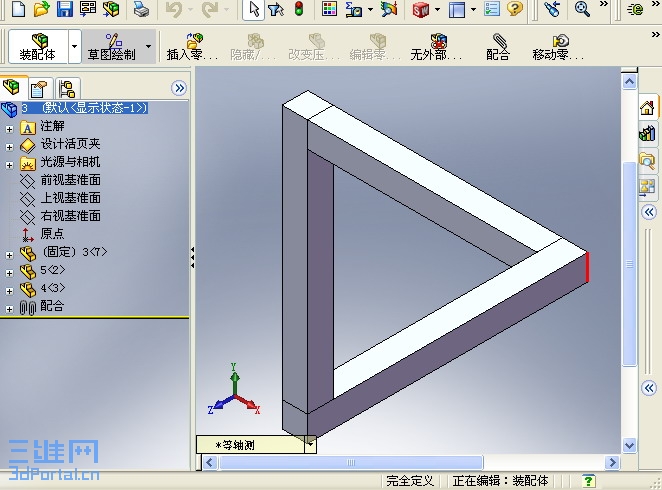Expand the 注解 tree node
This screenshot has height=490, width=662.
9,129
